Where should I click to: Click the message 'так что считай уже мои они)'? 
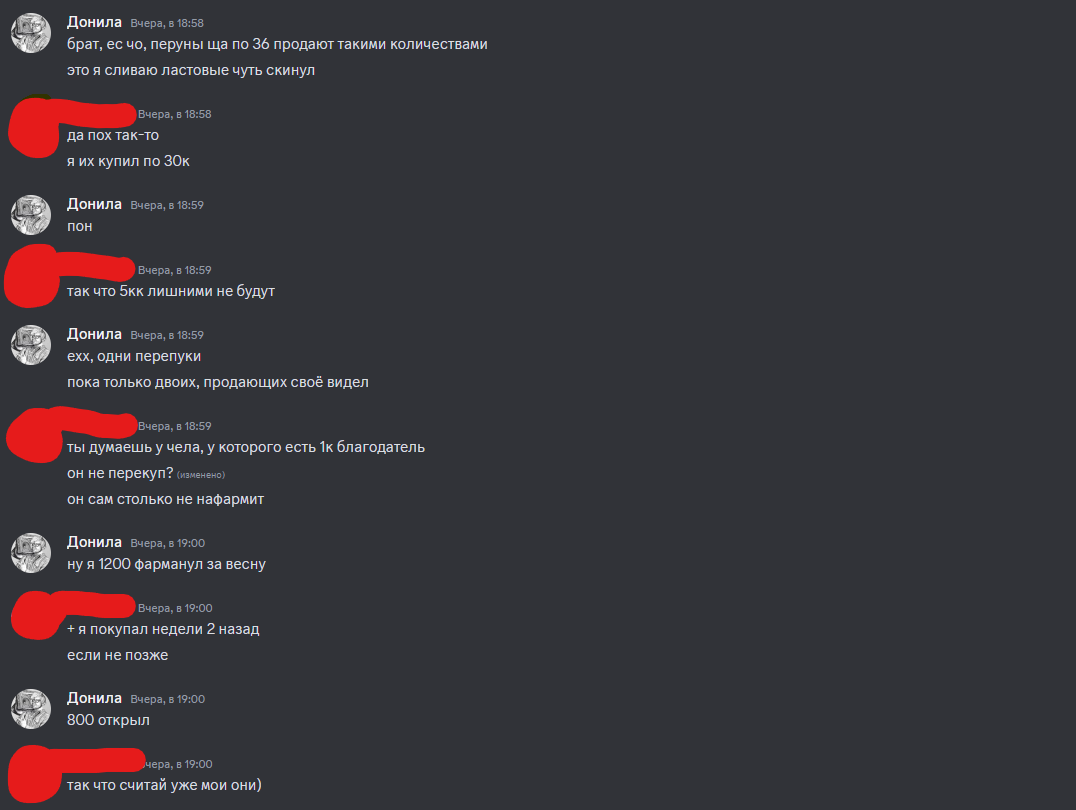click(x=164, y=785)
